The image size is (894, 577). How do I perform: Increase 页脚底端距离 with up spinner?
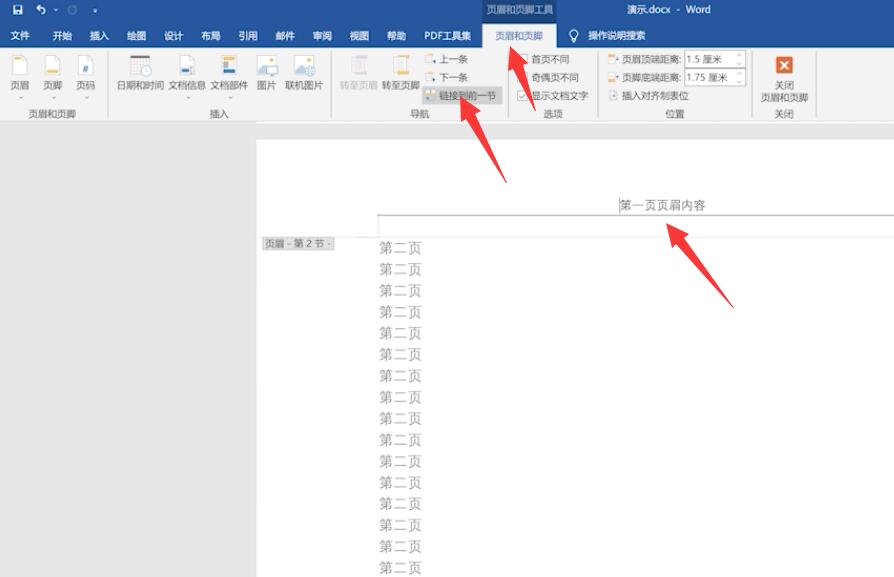click(x=739, y=74)
